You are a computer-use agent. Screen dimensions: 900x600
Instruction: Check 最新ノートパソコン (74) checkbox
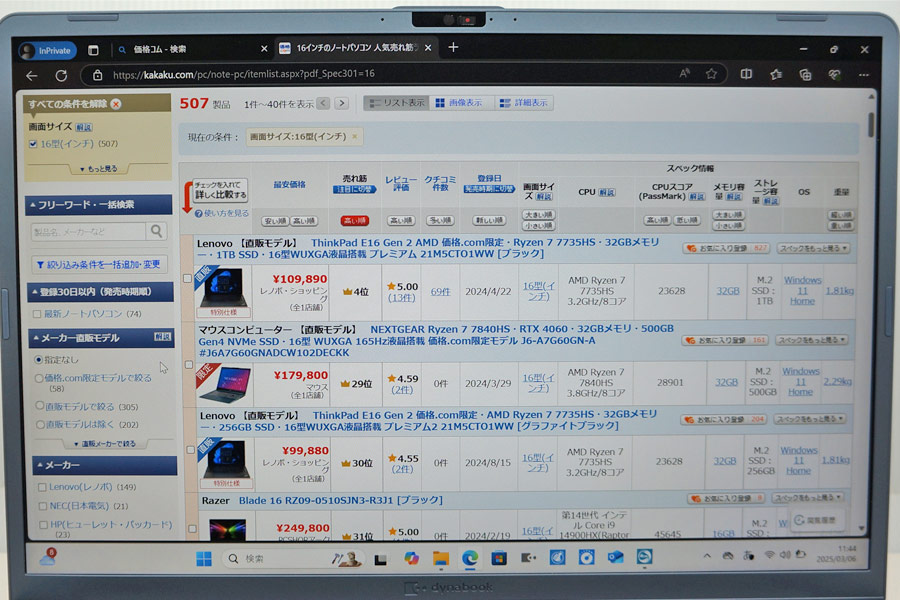(x=37, y=314)
